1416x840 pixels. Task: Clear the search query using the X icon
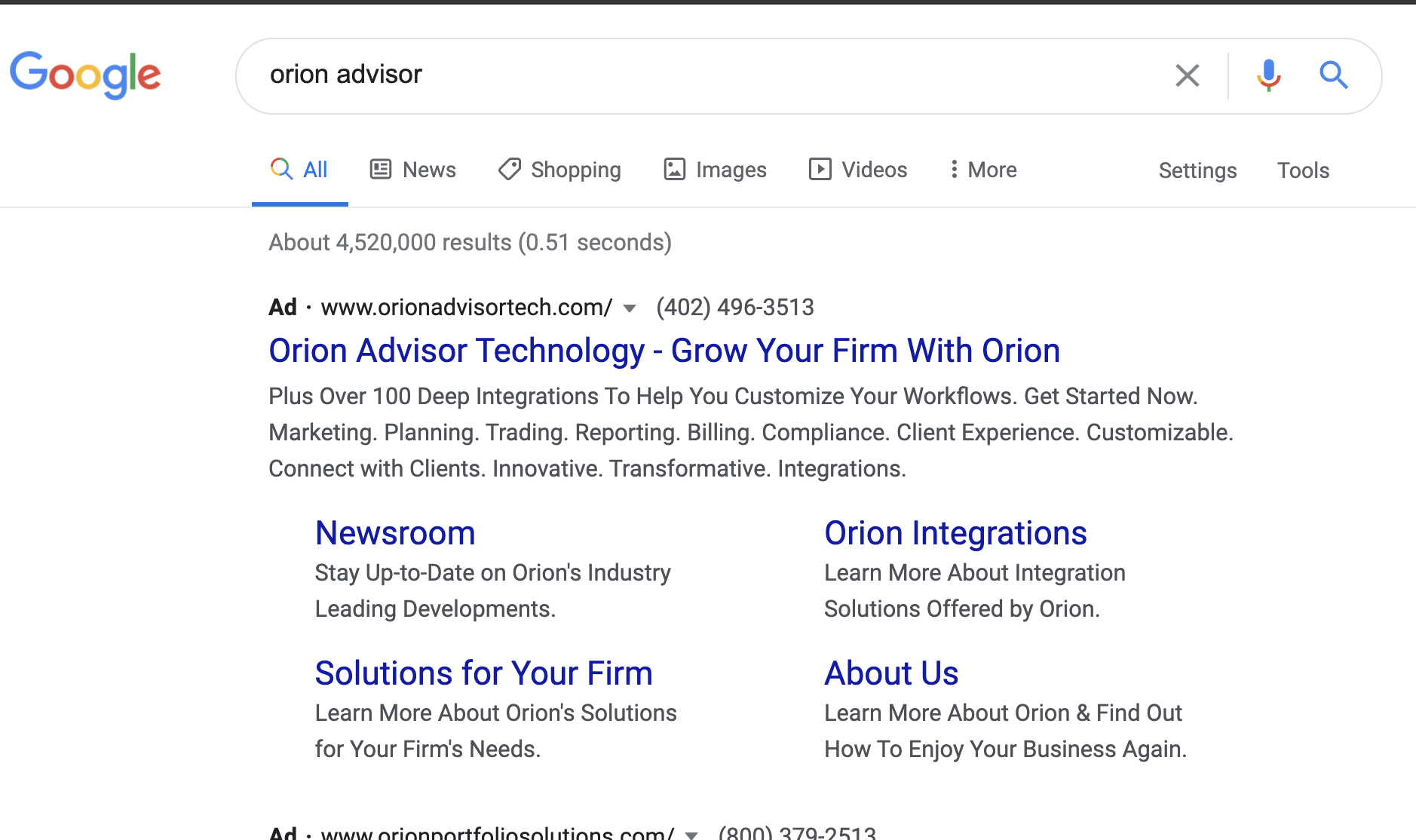tap(1188, 75)
